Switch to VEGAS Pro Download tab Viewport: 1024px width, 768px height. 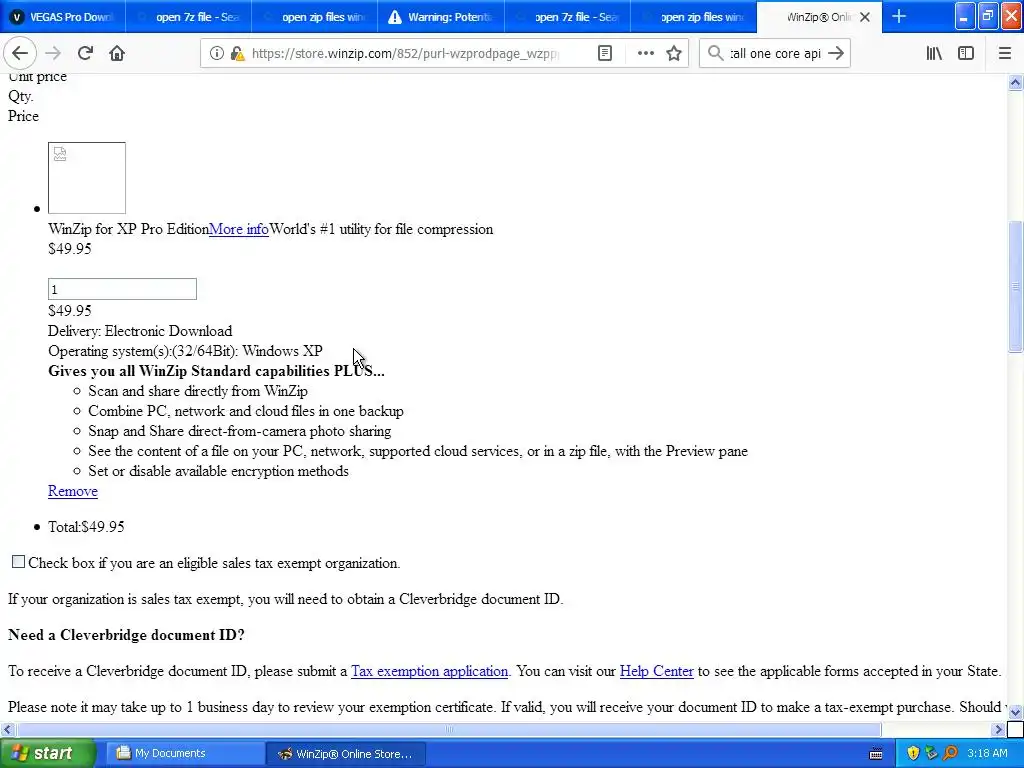63,17
